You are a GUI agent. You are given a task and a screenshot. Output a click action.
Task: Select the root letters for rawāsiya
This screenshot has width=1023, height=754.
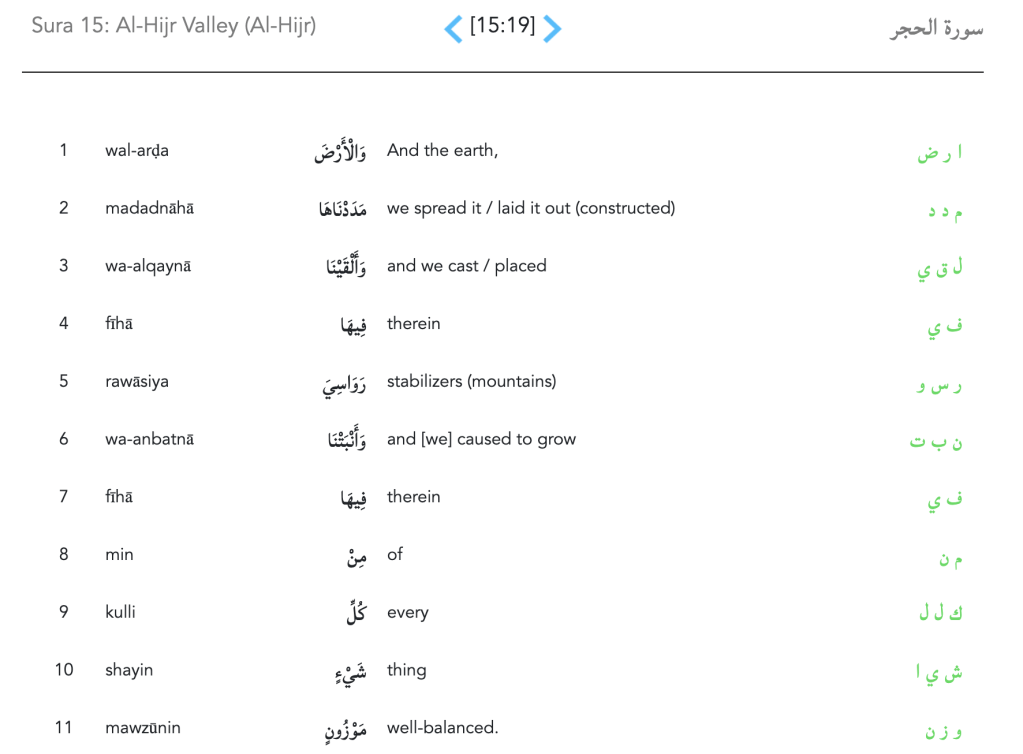tap(940, 384)
